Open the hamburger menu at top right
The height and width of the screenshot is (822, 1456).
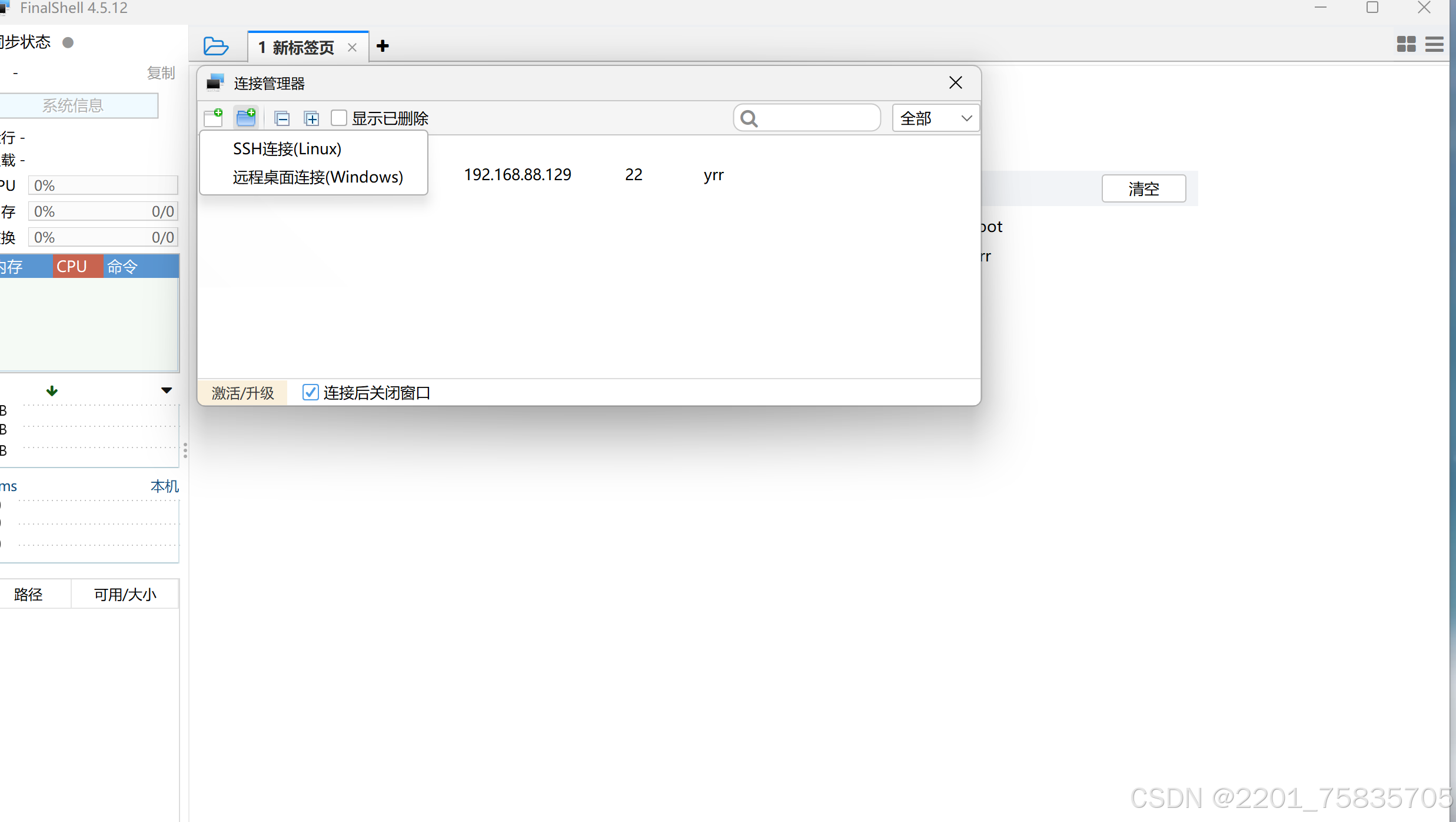coord(1435,44)
